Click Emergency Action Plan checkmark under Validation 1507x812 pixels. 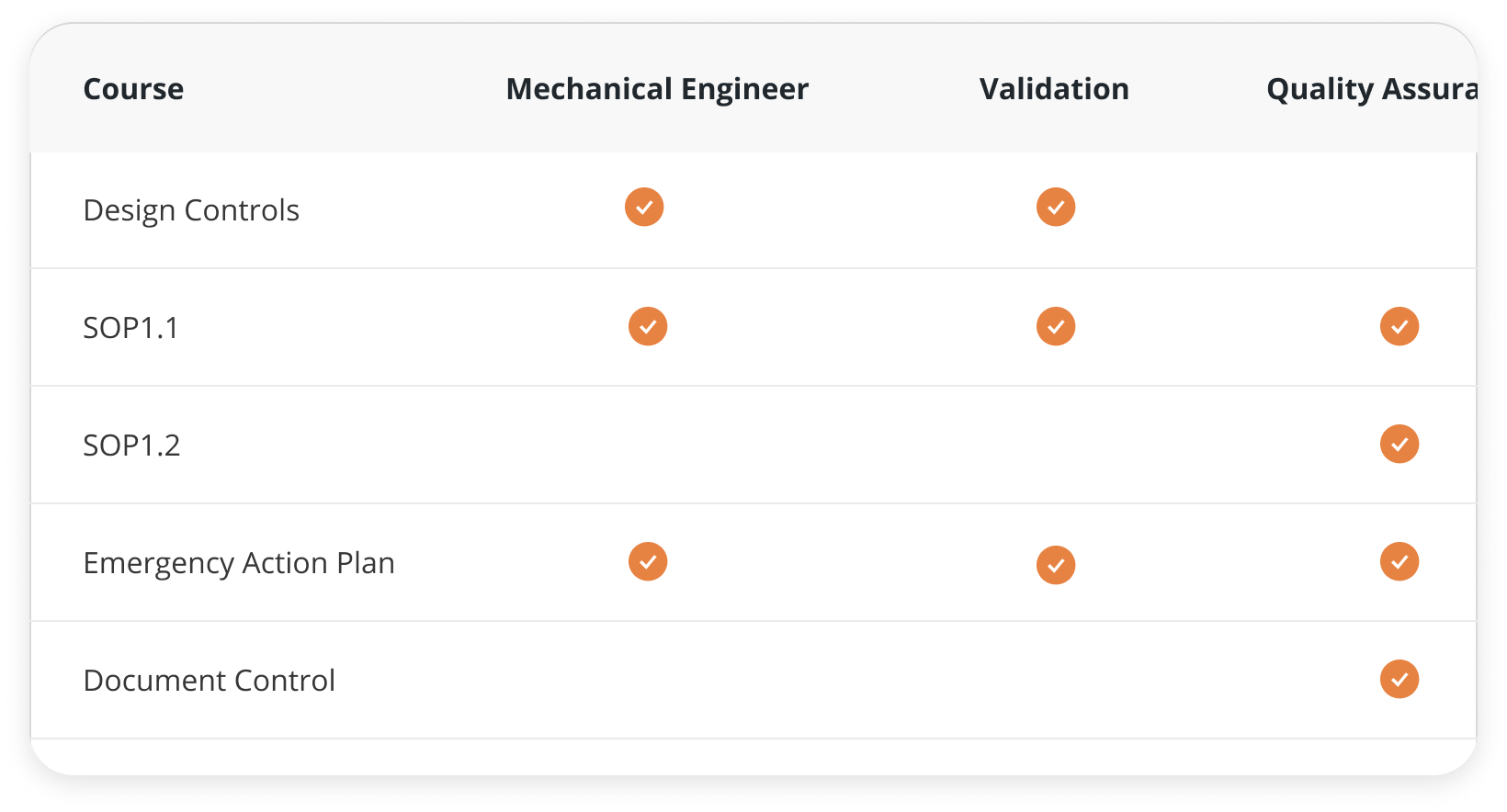click(x=1056, y=565)
